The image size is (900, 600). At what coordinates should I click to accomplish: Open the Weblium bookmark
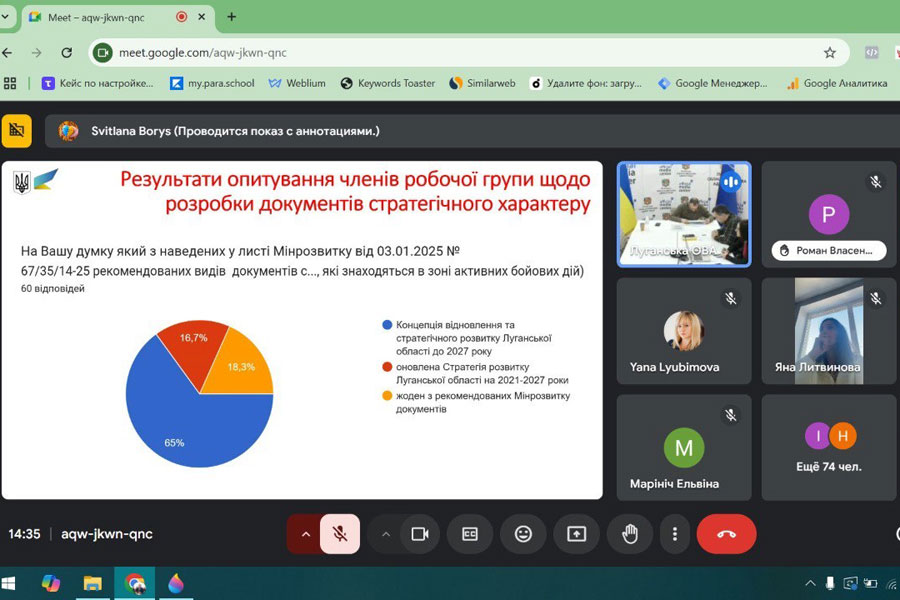297,83
